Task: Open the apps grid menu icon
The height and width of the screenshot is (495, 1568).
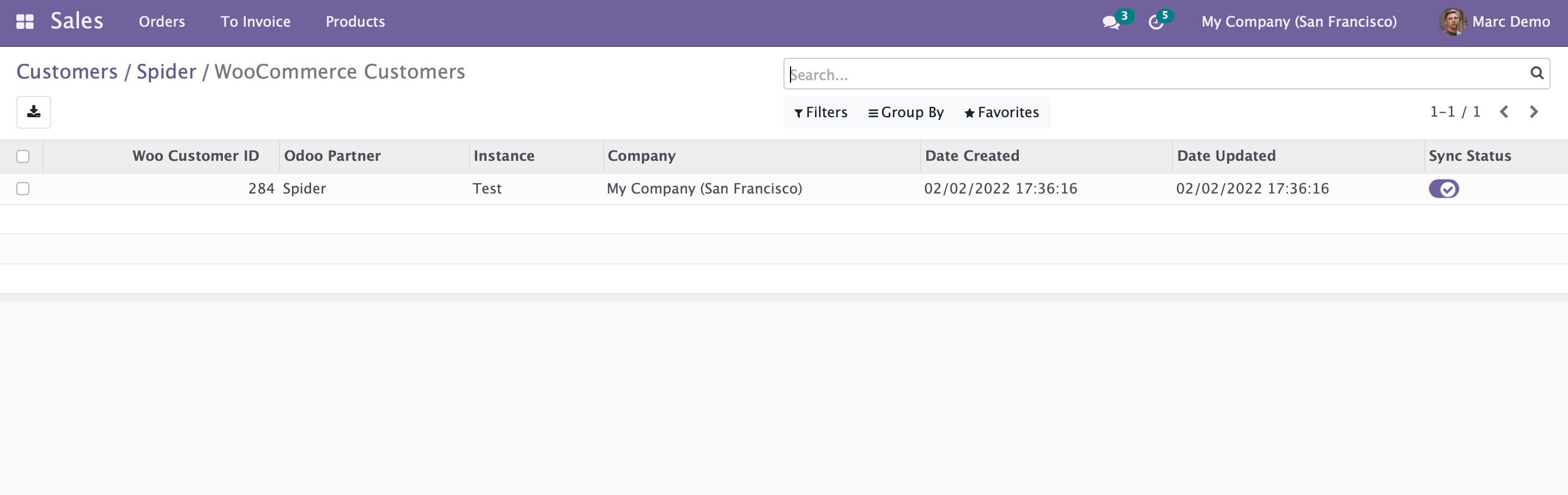Action: click(25, 22)
